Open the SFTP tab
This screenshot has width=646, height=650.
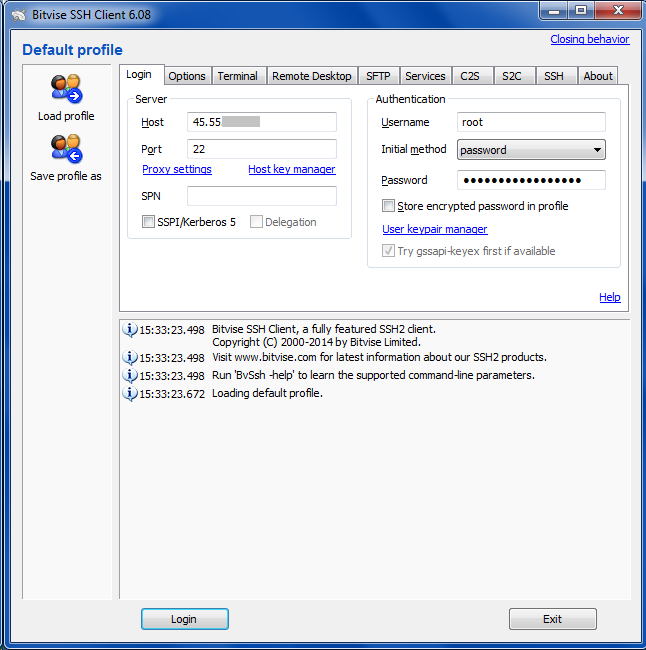pos(378,76)
